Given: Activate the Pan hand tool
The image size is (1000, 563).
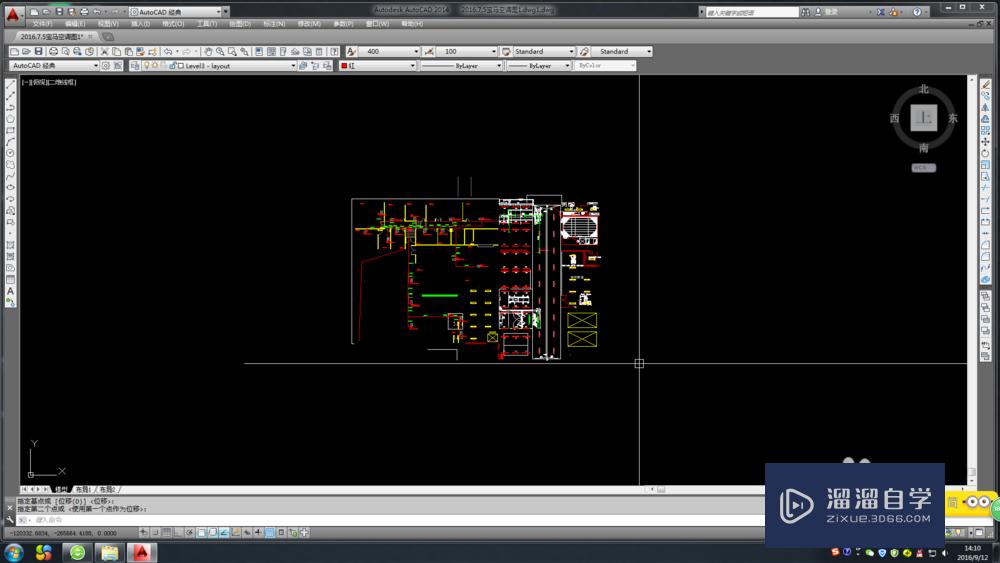Looking at the screenshot, I should (x=208, y=52).
